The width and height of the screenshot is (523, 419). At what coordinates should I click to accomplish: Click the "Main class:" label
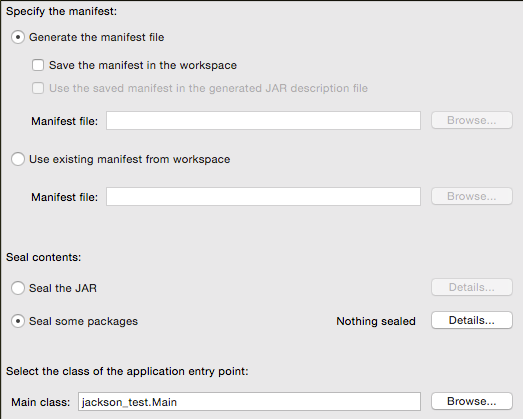coord(41,402)
